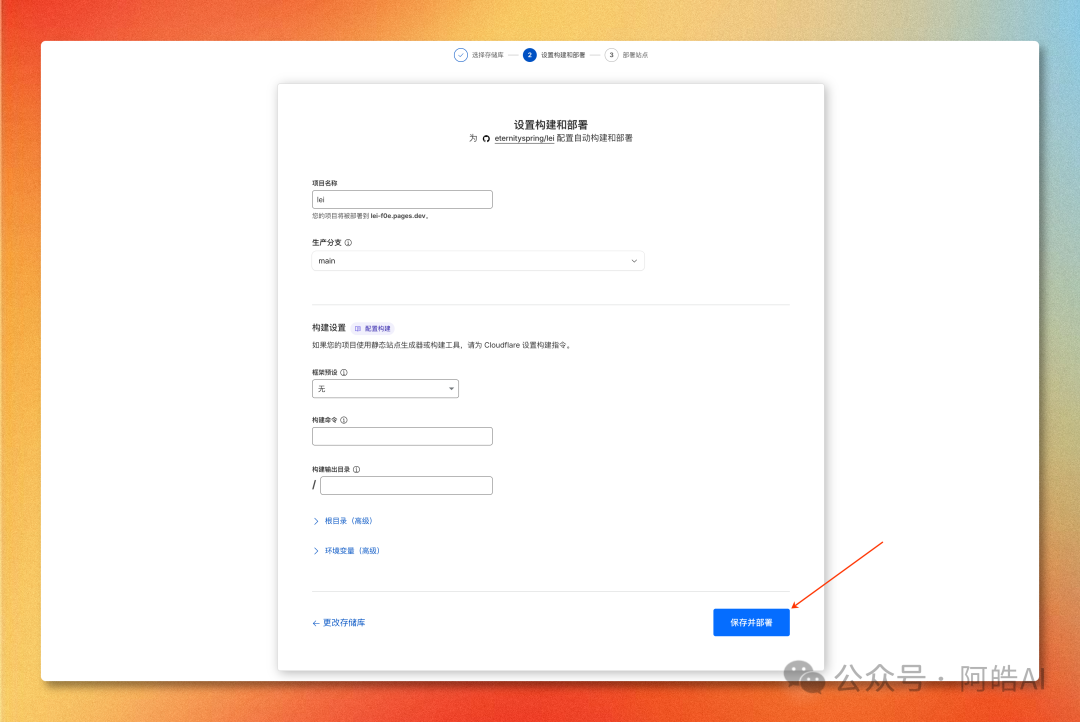Click the GitHub icon beside repository name

[x=486, y=138]
